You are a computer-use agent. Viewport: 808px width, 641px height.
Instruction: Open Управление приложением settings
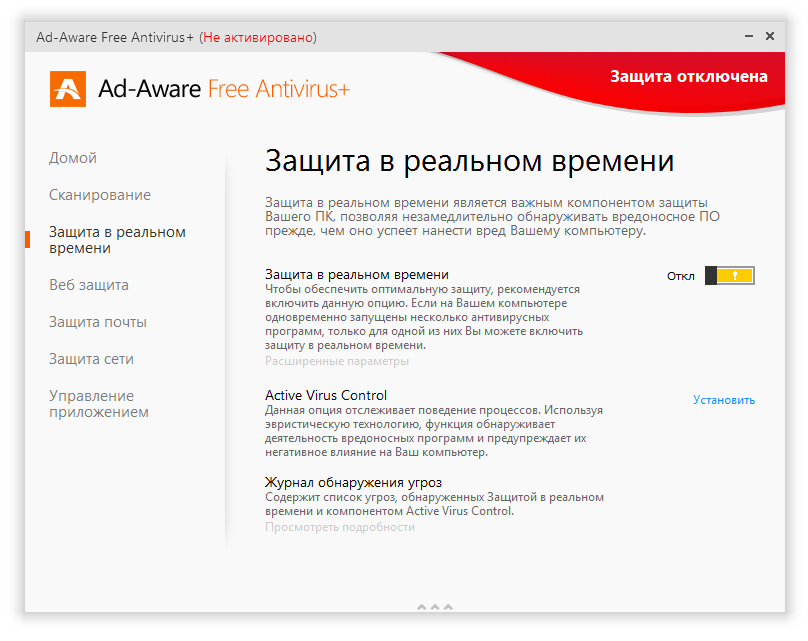99,404
